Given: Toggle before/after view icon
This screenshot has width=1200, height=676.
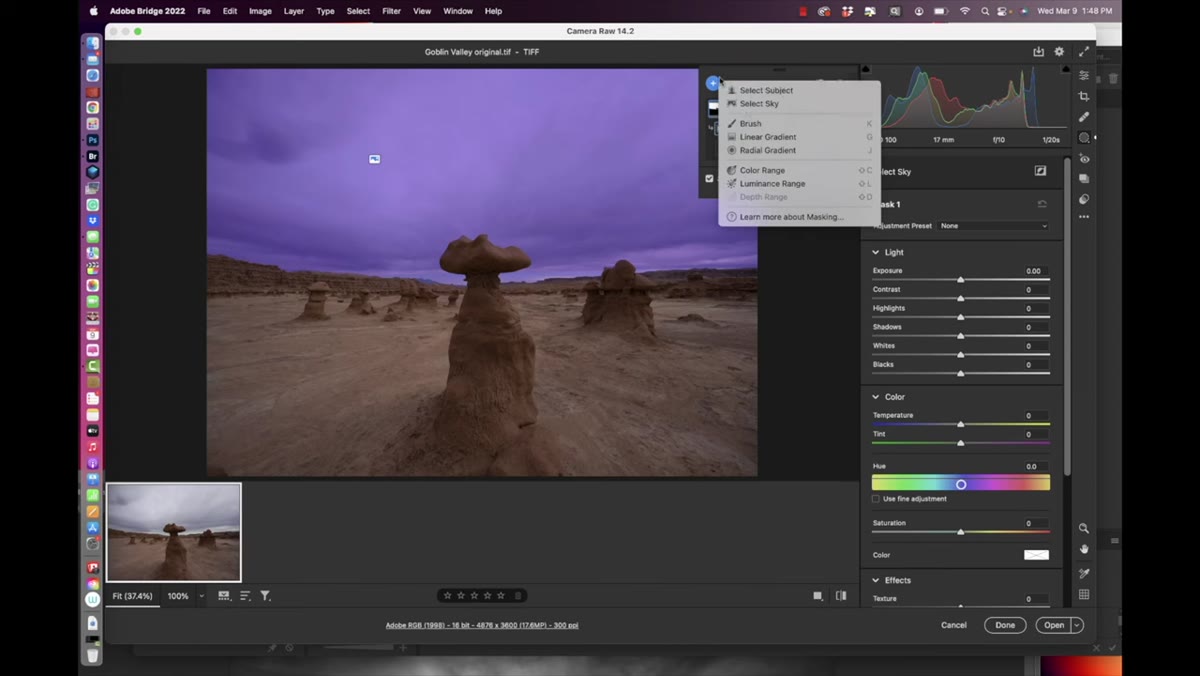Looking at the screenshot, I should pyautogui.click(x=841, y=596).
